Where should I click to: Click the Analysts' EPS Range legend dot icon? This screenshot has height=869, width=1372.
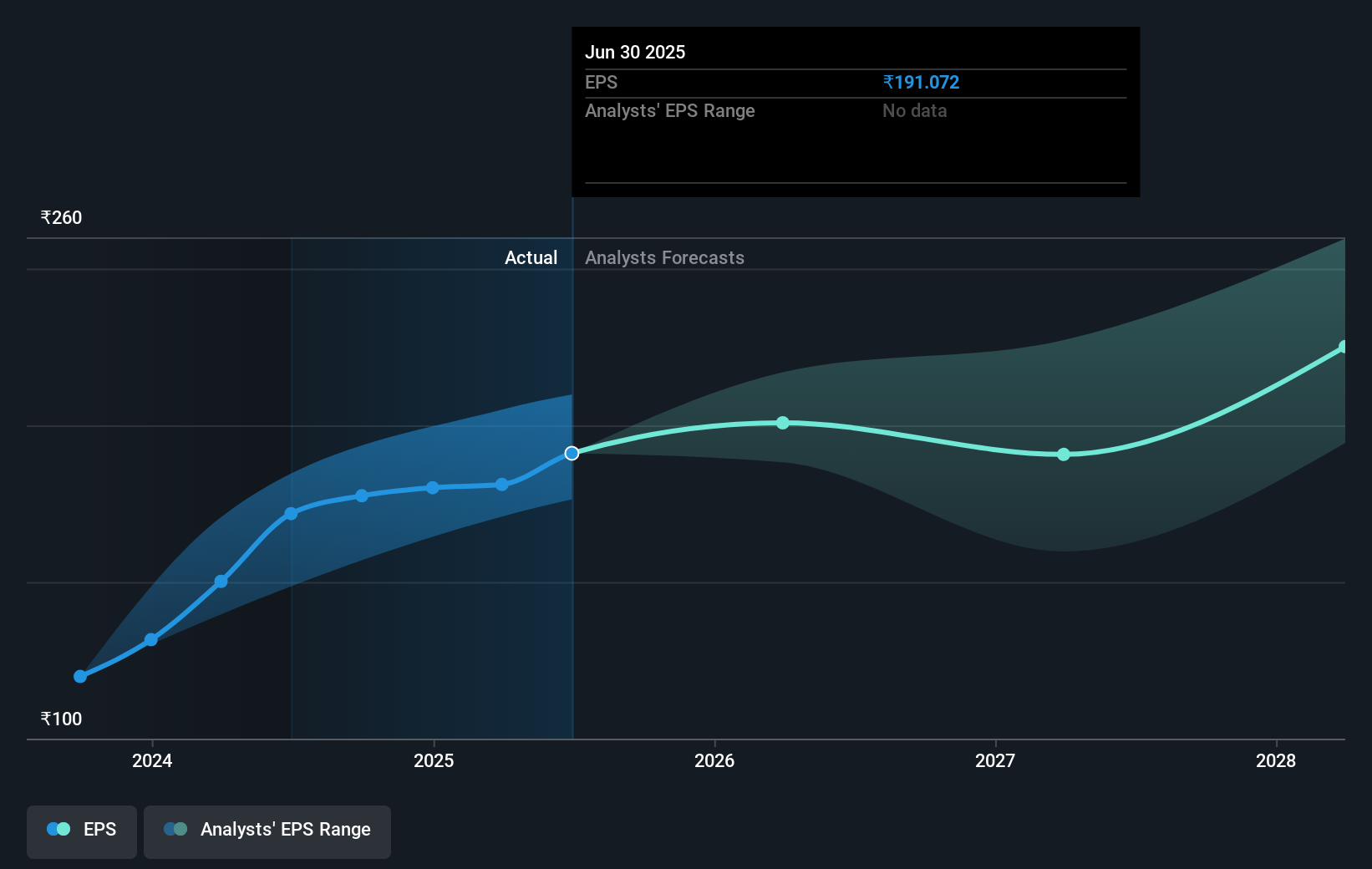tap(175, 829)
